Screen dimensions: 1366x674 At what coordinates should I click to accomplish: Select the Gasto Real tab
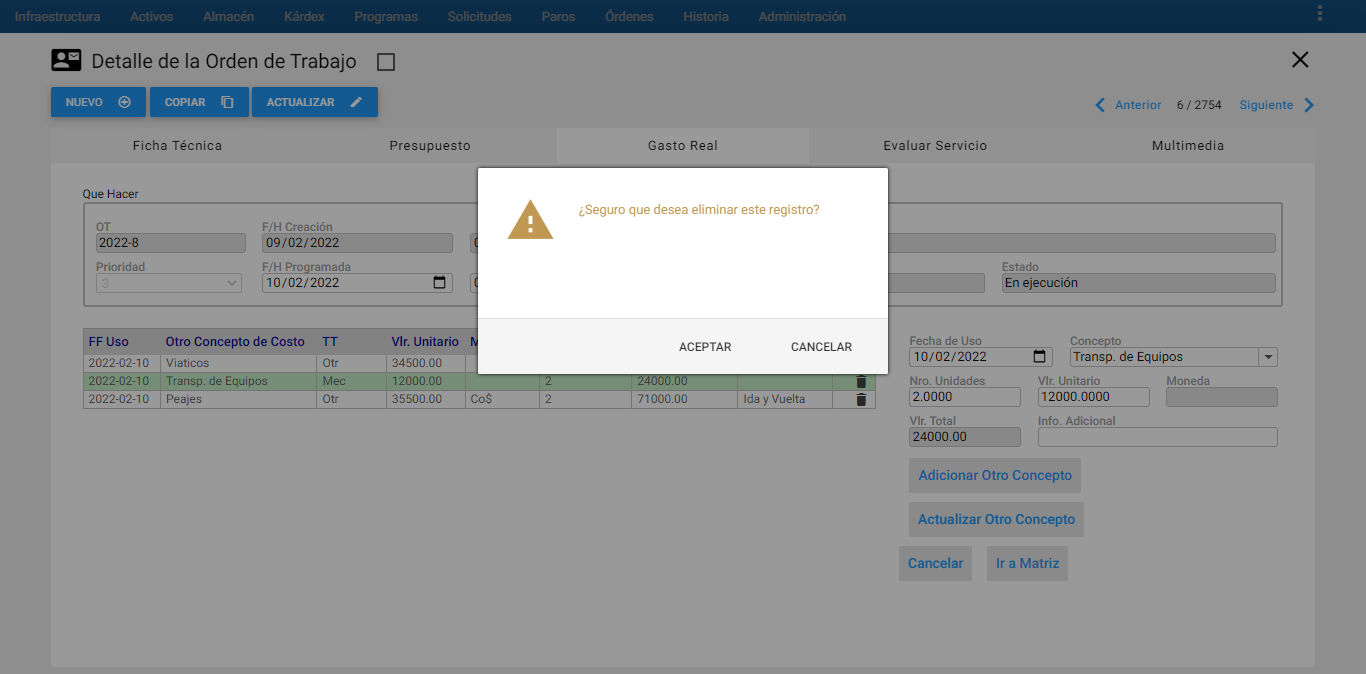coord(683,145)
